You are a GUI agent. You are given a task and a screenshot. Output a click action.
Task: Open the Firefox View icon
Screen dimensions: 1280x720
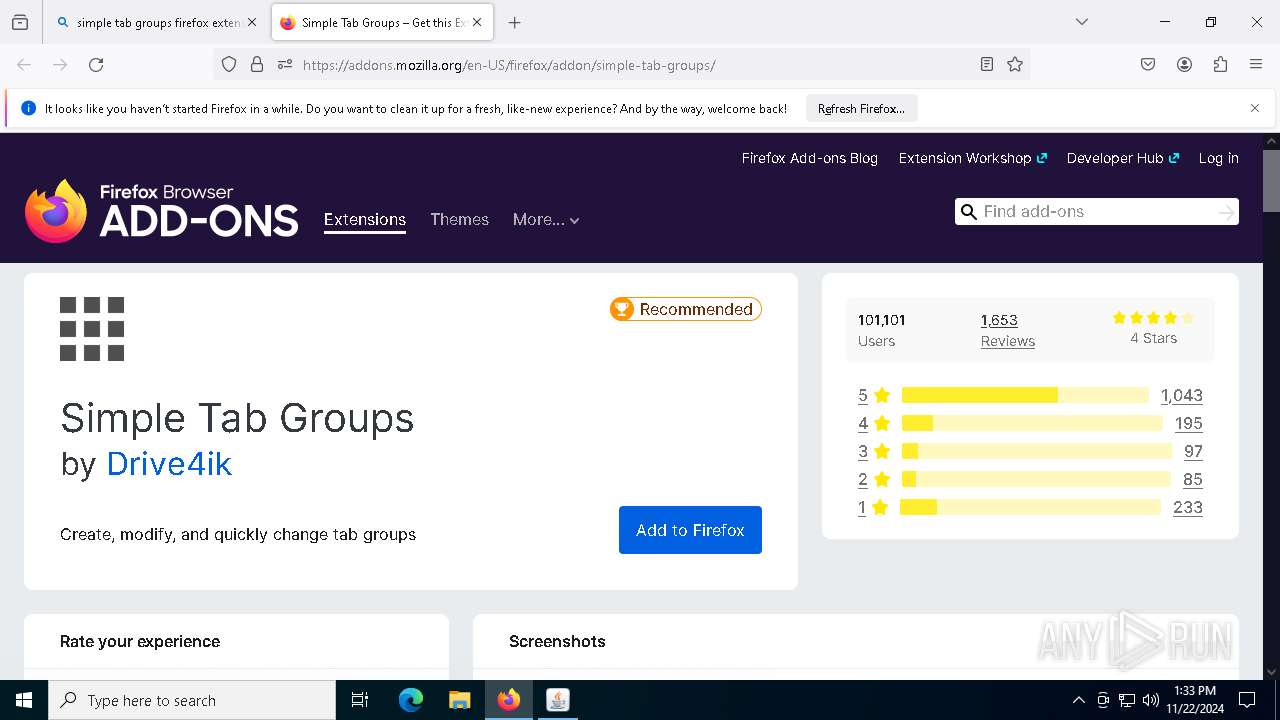20,22
